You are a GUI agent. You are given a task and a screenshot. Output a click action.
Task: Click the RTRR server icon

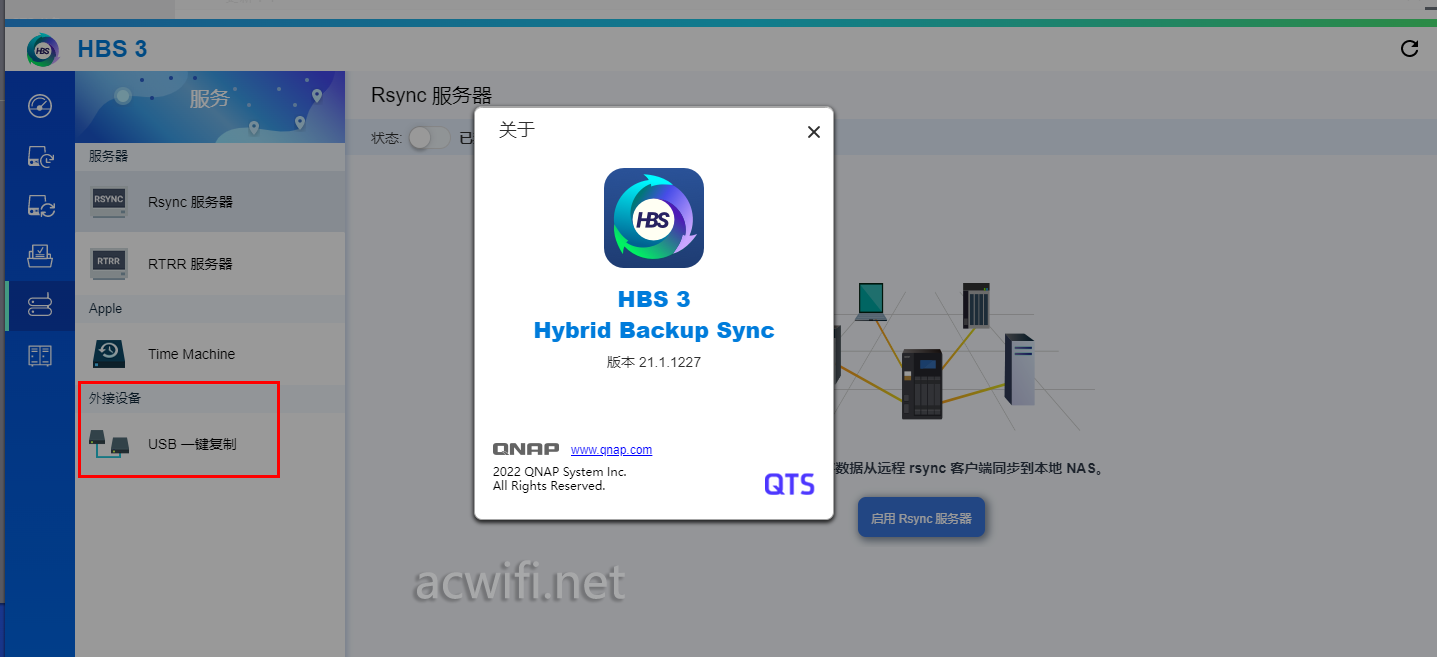108,263
